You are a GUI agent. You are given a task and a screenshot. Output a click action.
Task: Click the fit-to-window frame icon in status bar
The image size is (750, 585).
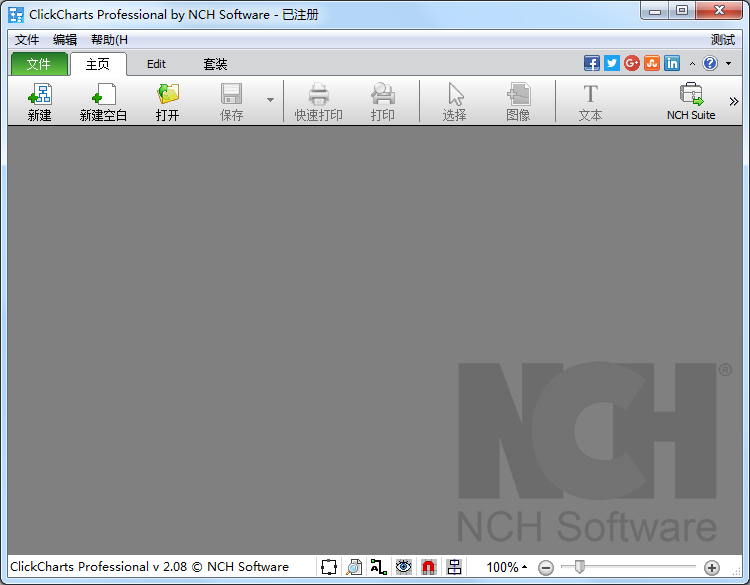329,567
